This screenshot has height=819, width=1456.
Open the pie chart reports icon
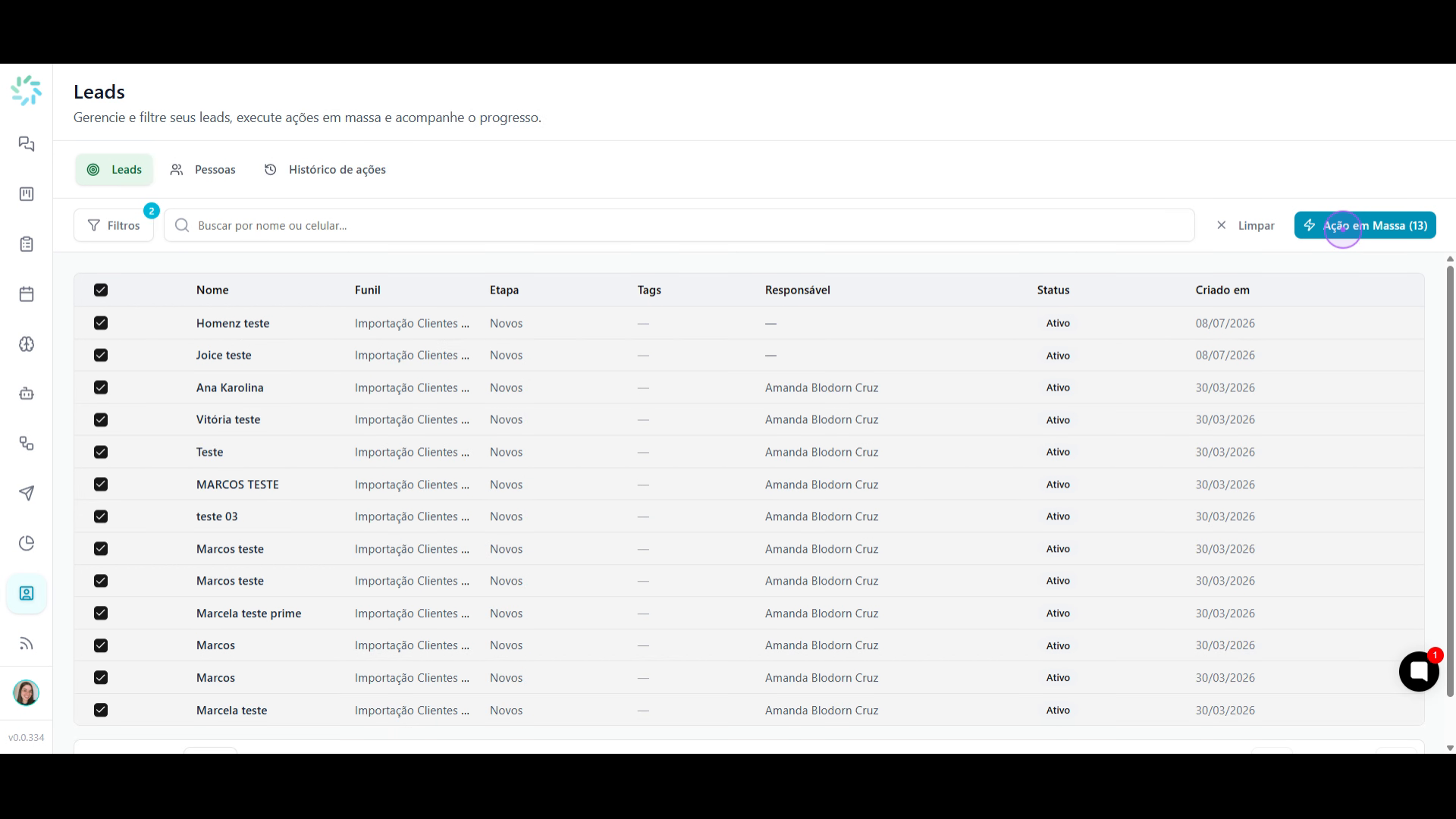[x=27, y=543]
